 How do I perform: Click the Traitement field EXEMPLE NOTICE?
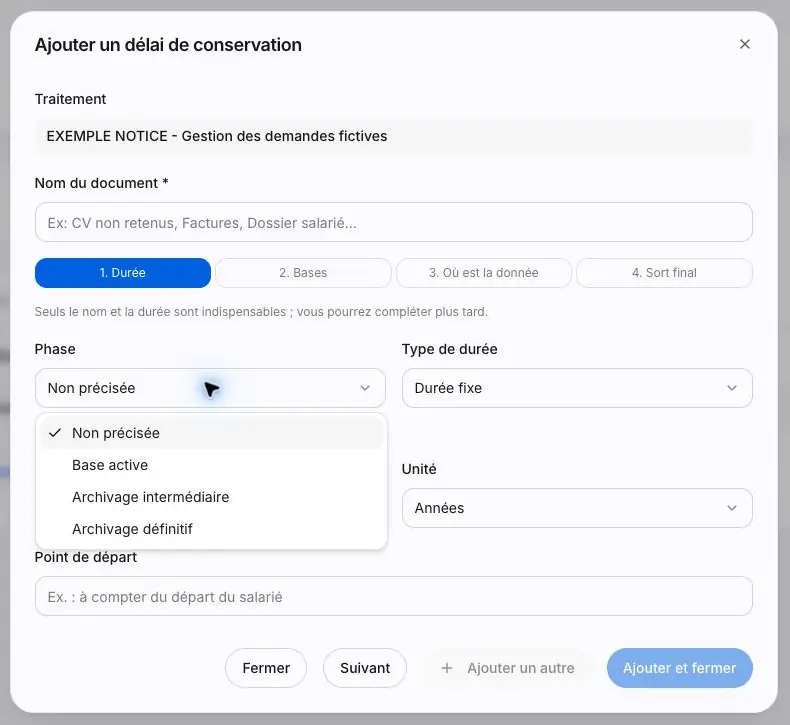[393, 136]
